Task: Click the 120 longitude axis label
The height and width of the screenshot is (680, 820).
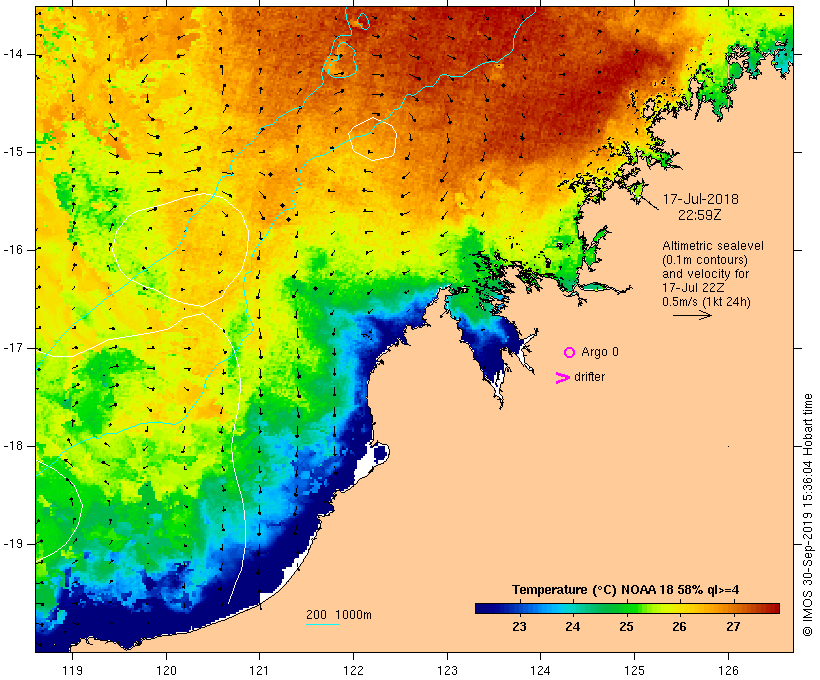Action: (x=166, y=670)
